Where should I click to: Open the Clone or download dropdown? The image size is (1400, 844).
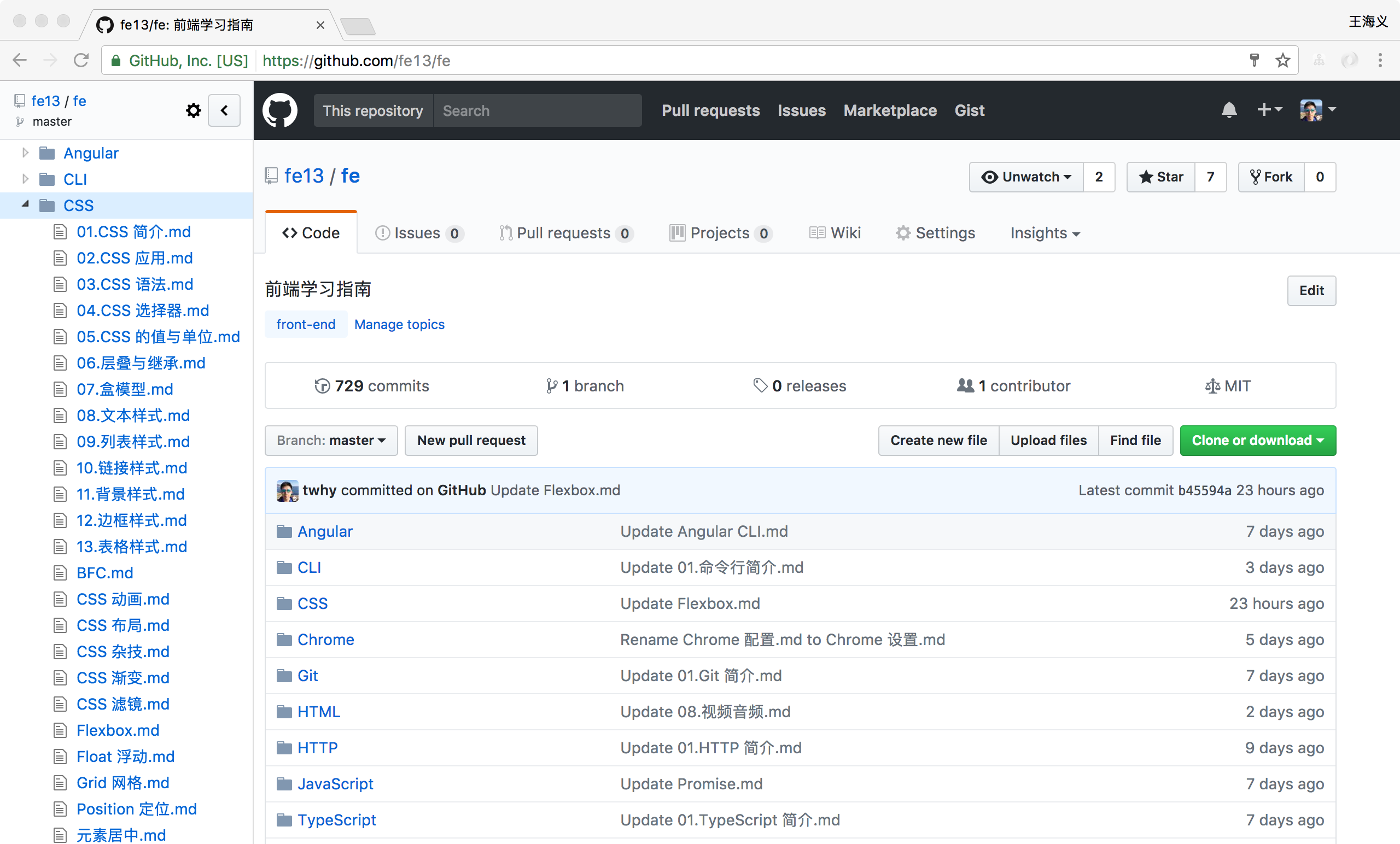pos(1257,441)
